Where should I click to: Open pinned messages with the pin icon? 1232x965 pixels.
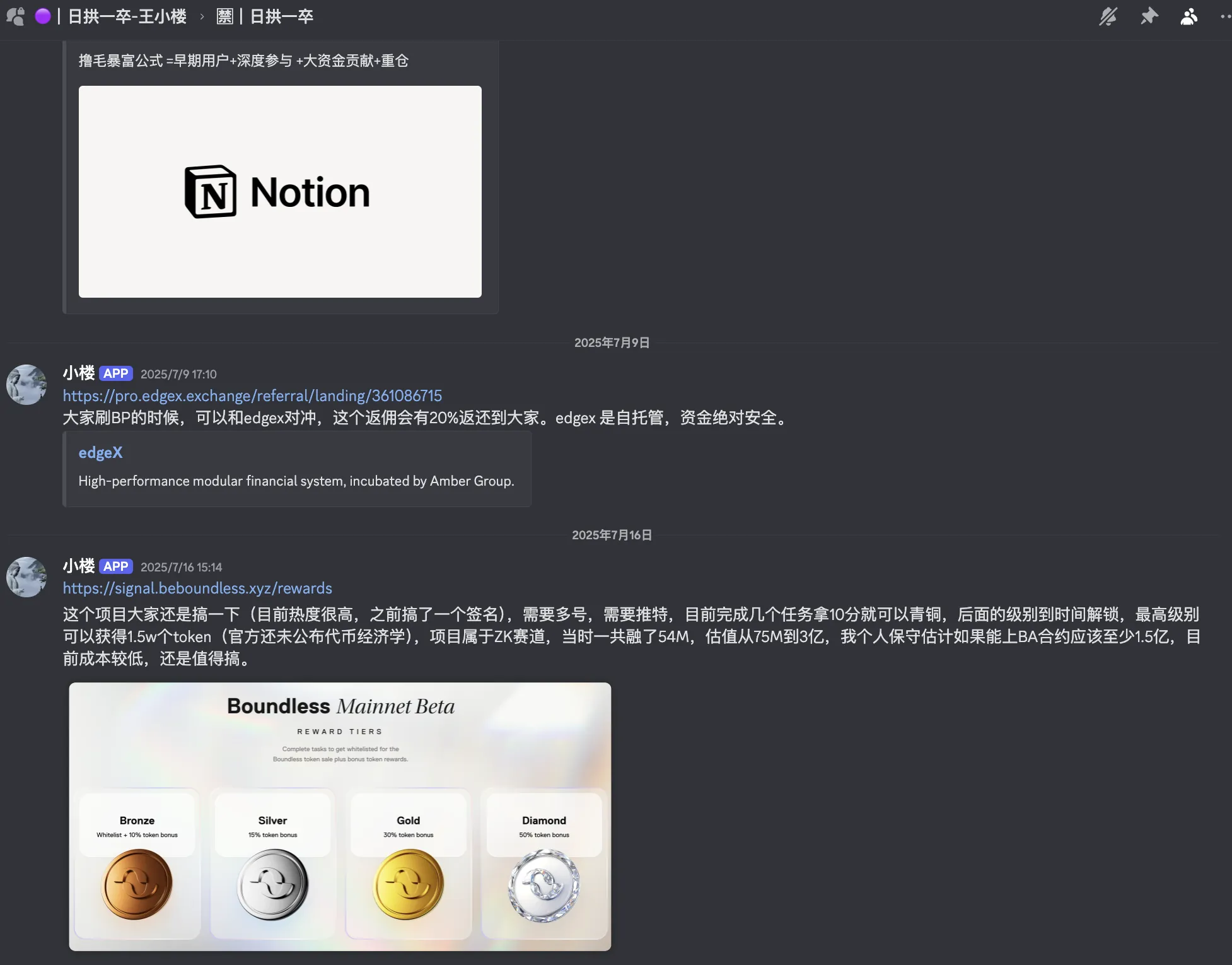[1149, 16]
